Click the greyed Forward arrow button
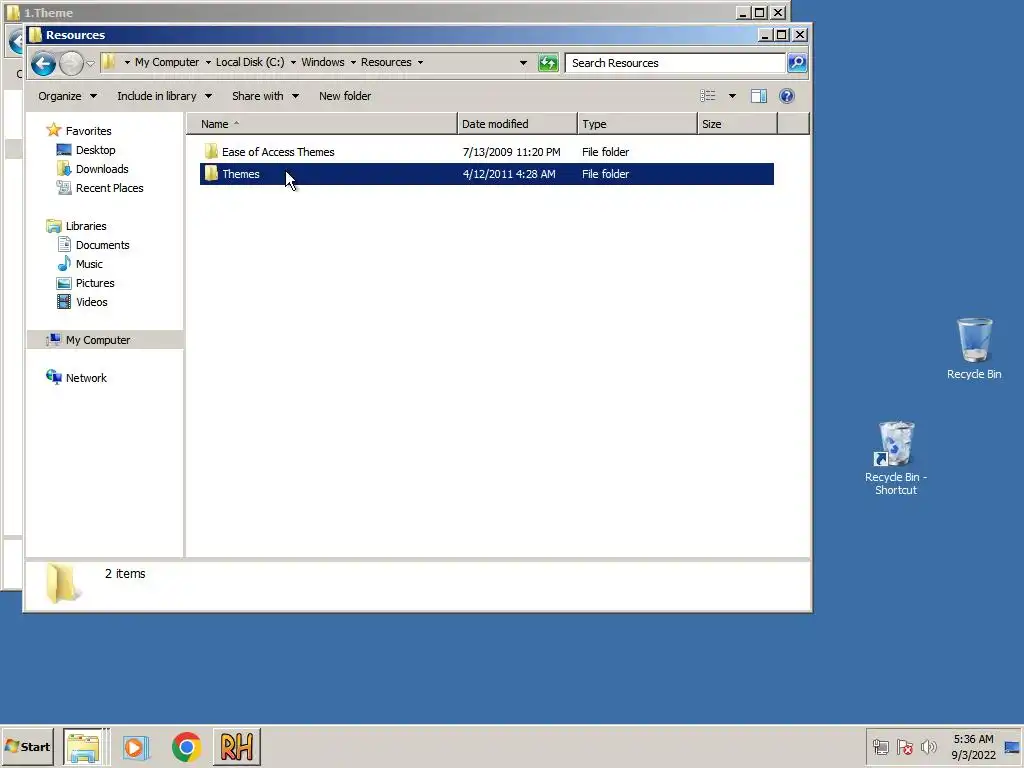This screenshot has height=768, width=1024. click(71, 63)
